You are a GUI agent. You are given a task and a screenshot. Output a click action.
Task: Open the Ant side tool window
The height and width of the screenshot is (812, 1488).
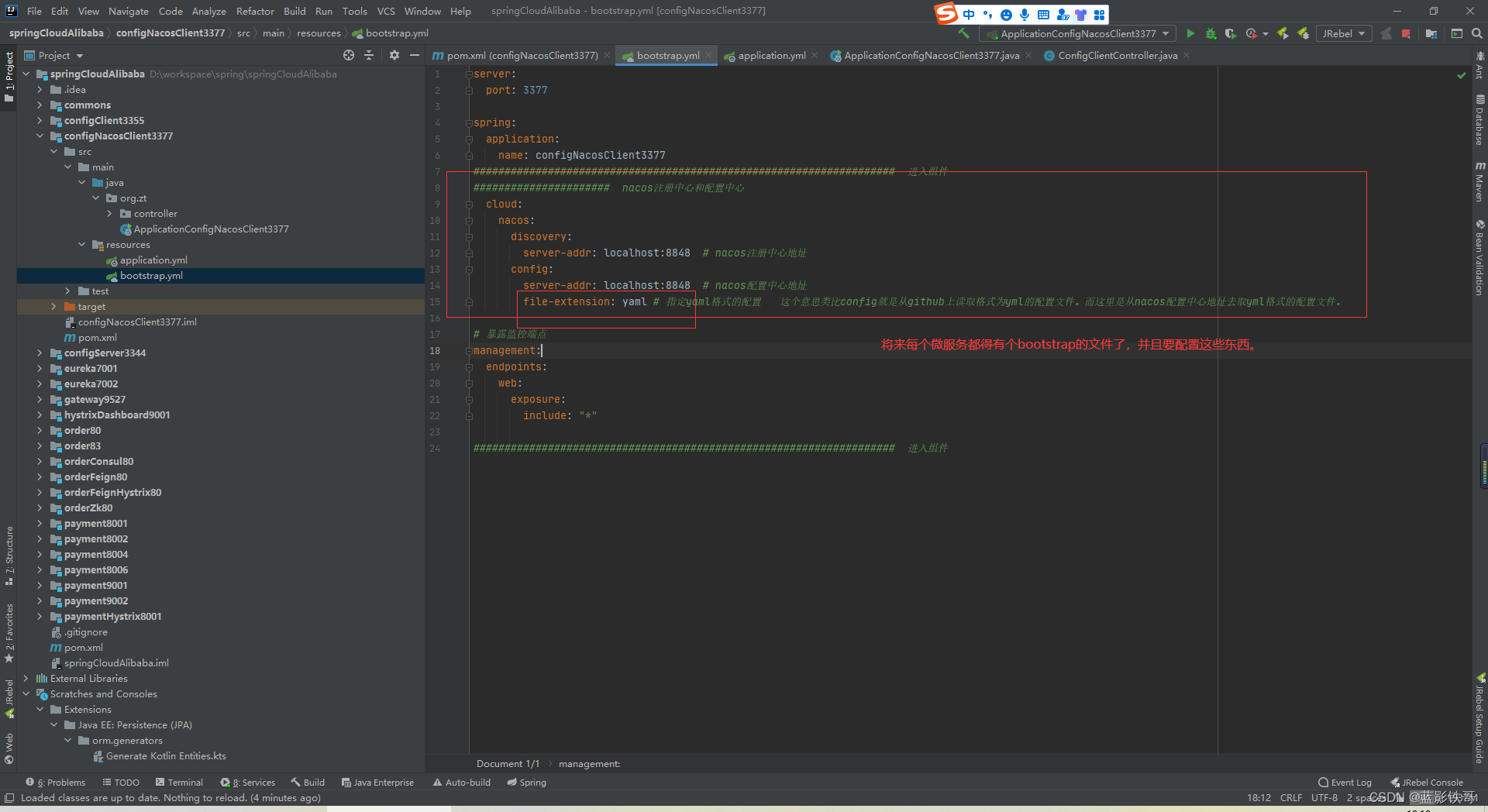pyautogui.click(x=1479, y=64)
